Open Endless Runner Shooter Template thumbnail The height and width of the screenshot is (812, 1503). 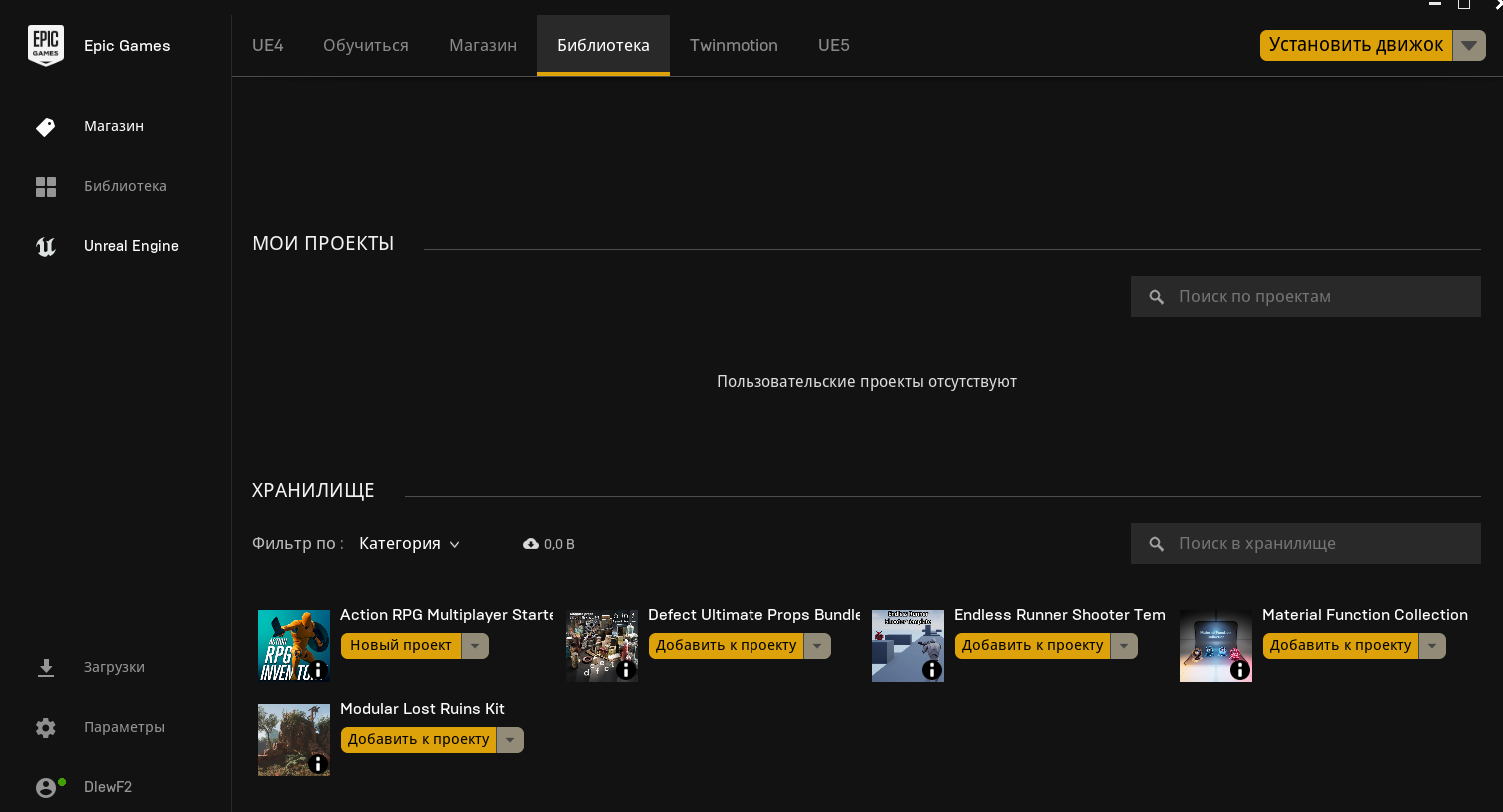(908, 646)
